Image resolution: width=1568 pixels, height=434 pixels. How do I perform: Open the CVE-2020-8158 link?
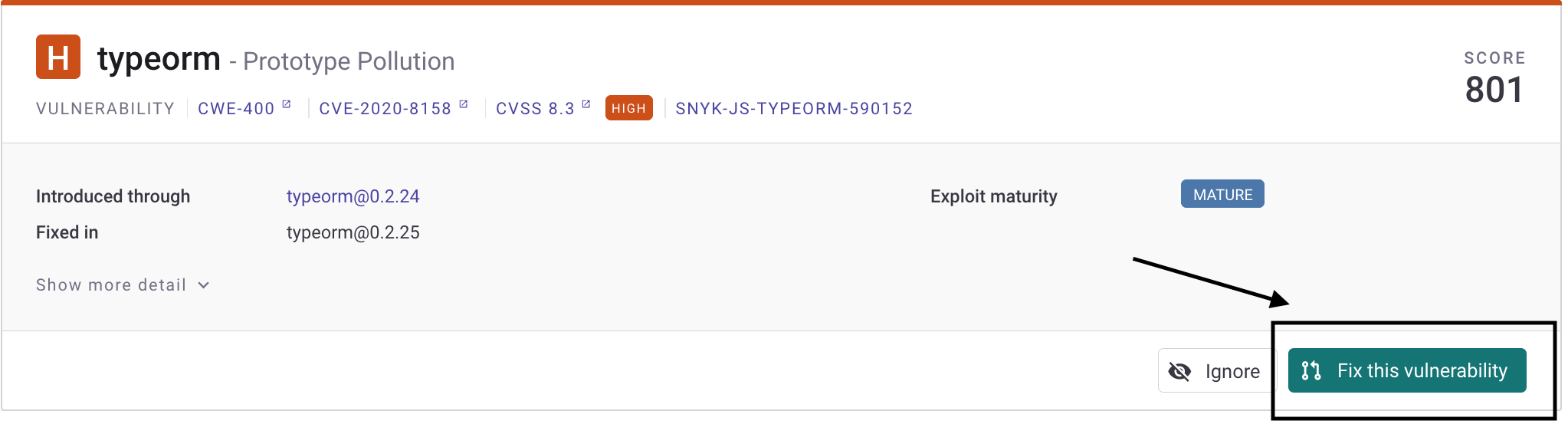coord(385,109)
